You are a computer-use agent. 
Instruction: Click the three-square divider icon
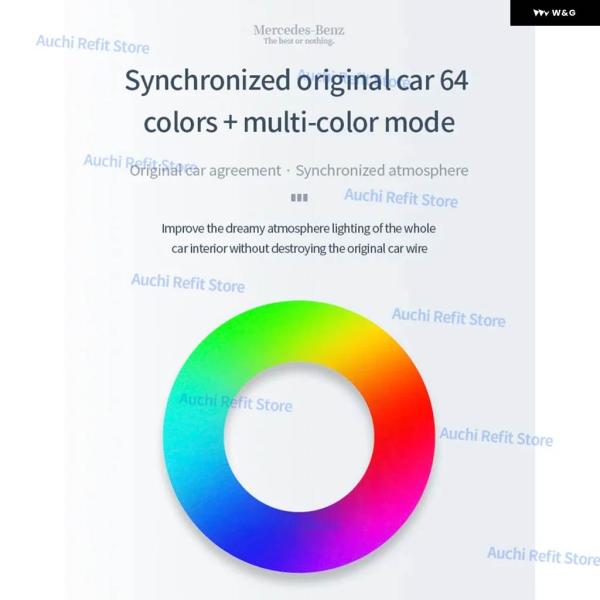click(x=299, y=198)
